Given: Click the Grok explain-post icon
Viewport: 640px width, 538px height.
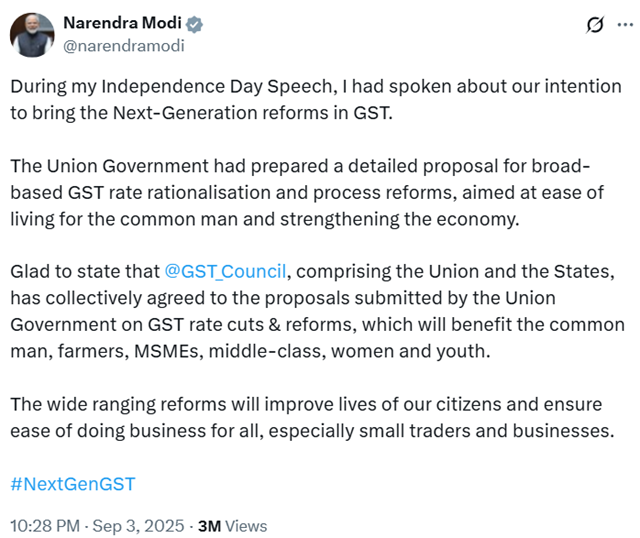Looking at the screenshot, I should tap(595, 25).
